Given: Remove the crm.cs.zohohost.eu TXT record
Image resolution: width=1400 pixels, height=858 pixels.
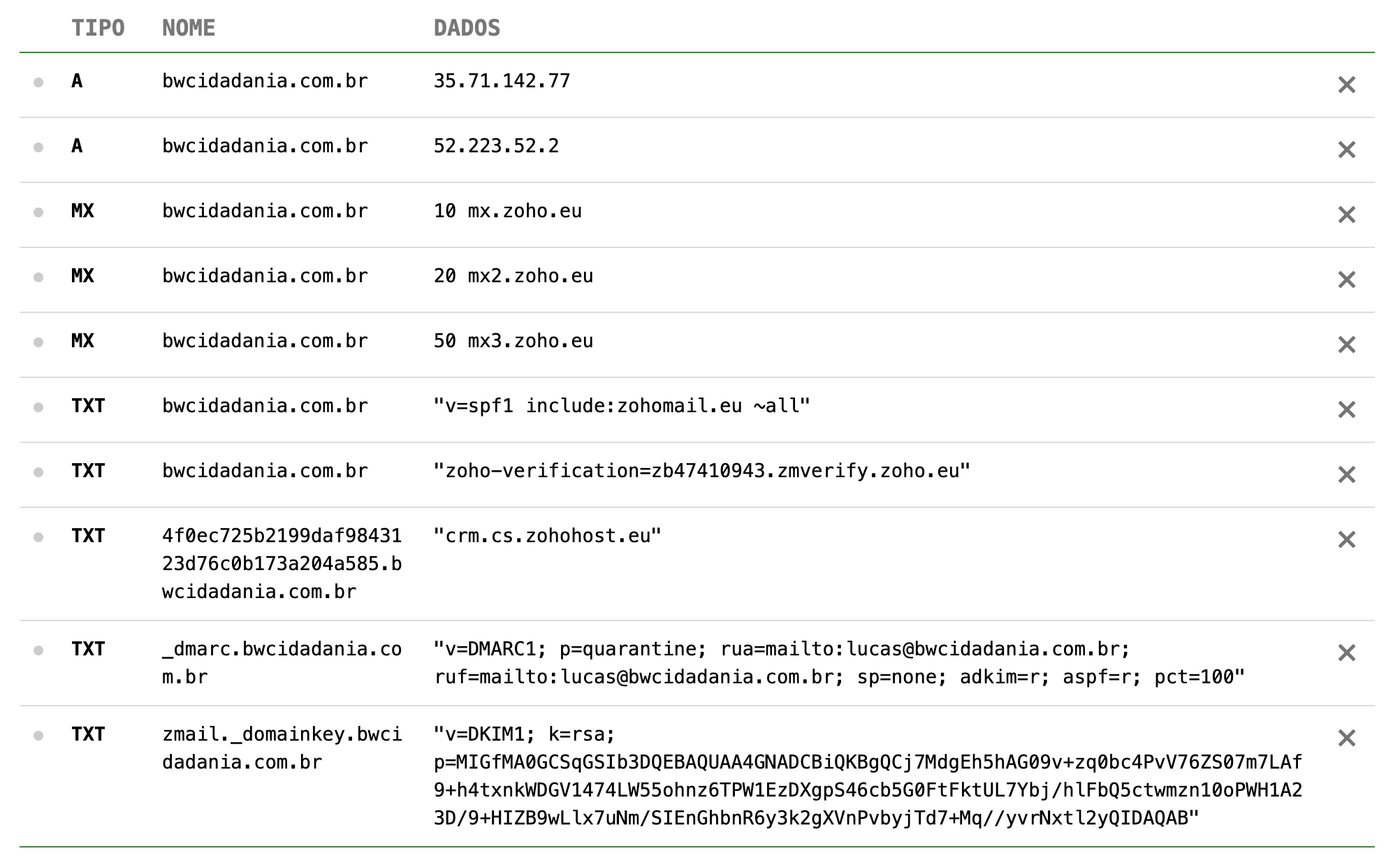Looking at the screenshot, I should tap(1346, 539).
